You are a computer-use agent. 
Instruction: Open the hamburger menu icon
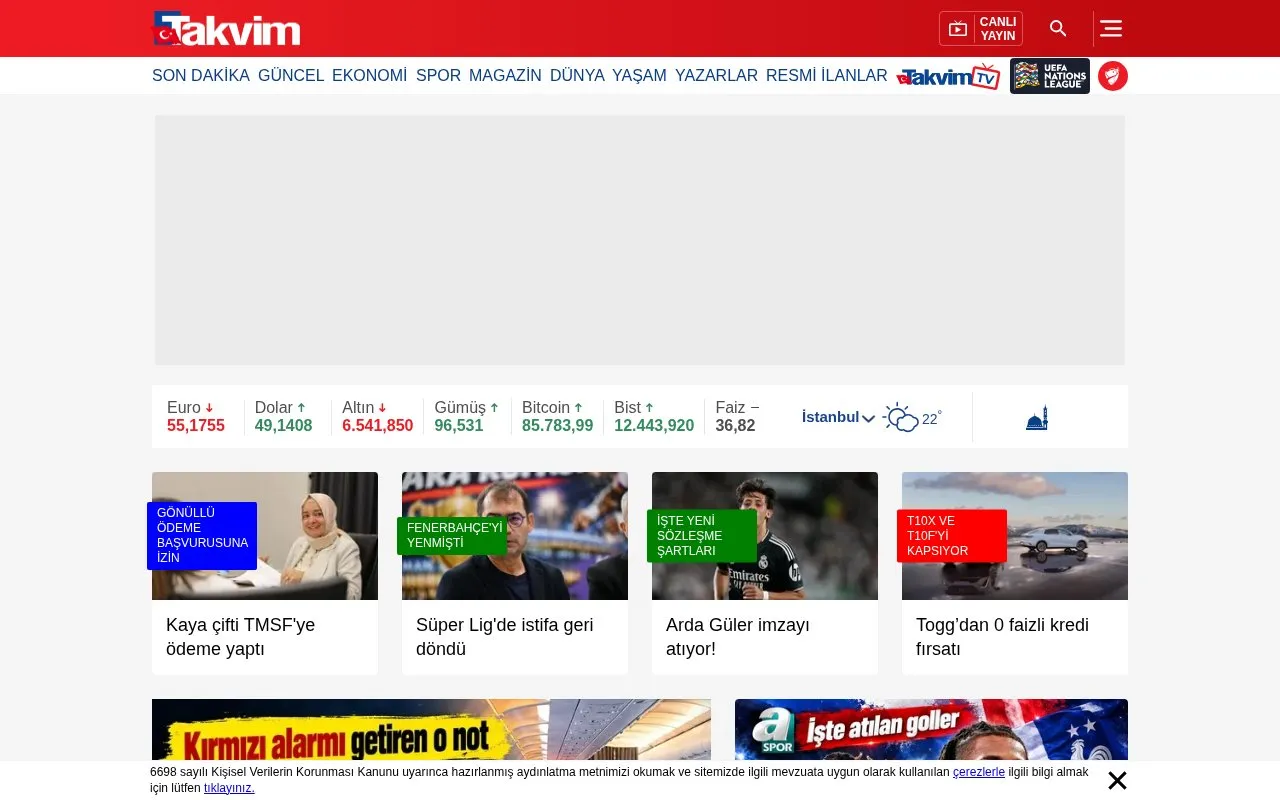1111,29
